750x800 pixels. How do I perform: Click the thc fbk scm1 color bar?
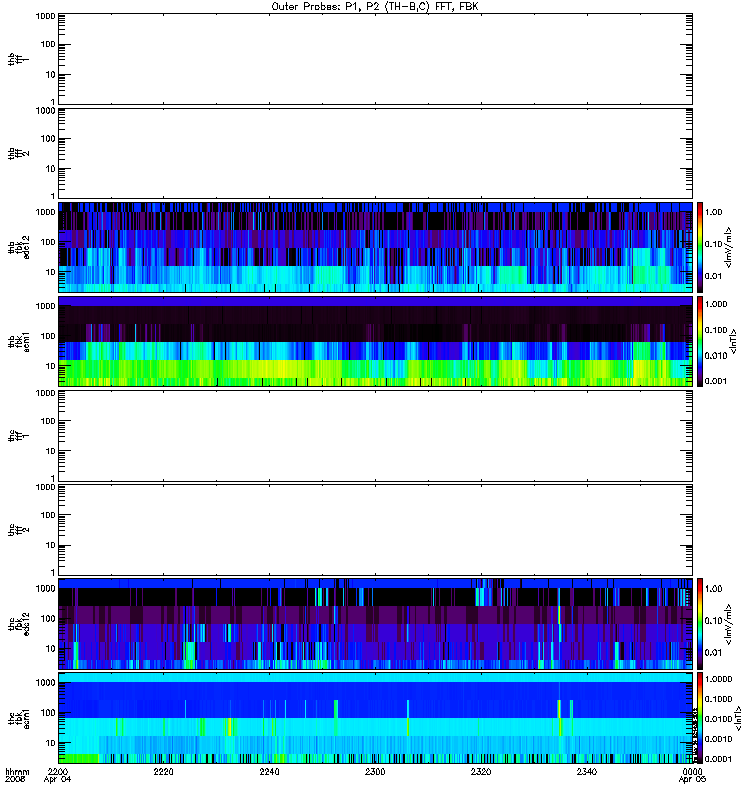pyautogui.click(x=700, y=718)
